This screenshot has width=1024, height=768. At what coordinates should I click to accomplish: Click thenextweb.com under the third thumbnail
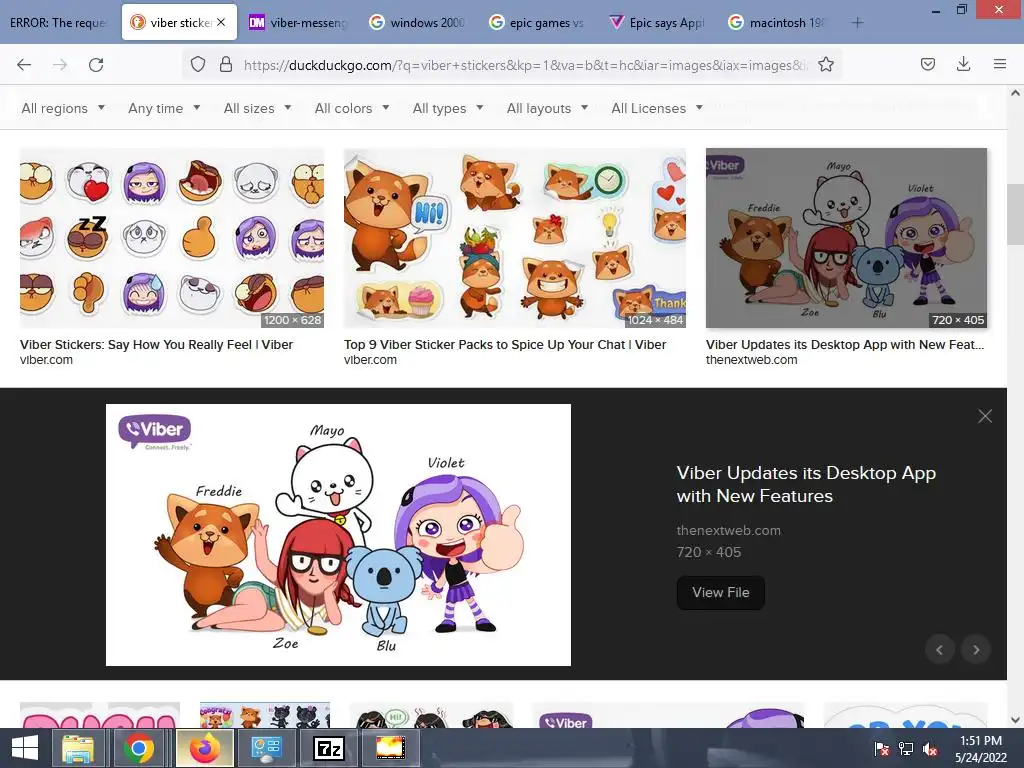[x=752, y=360]
